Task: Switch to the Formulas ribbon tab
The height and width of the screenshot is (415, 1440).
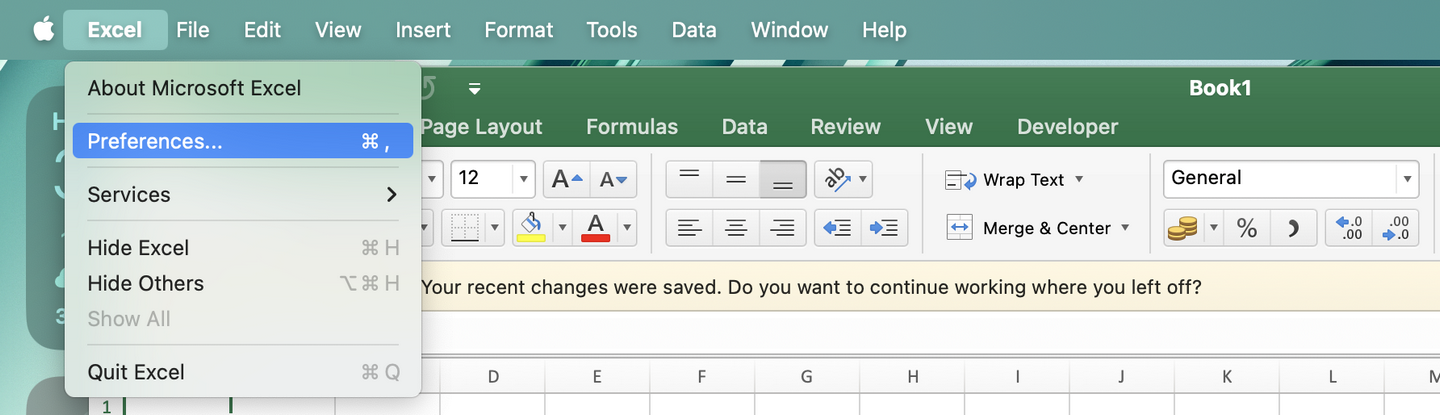Action: pos(631,127)
